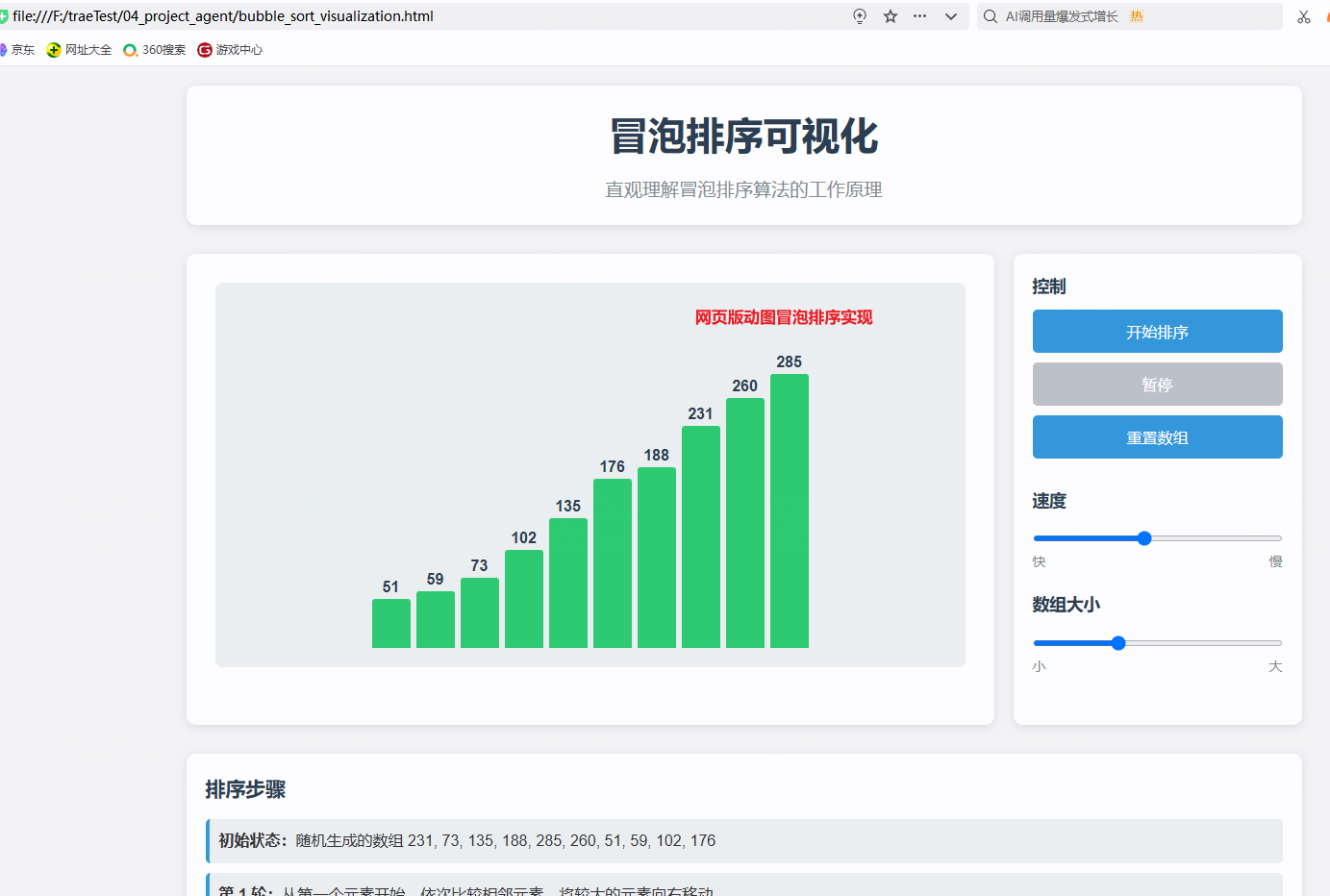The height and width of the screenshot is (896, 1330).
Task: Click the 速度 heading
Action: pos(1049,501)
